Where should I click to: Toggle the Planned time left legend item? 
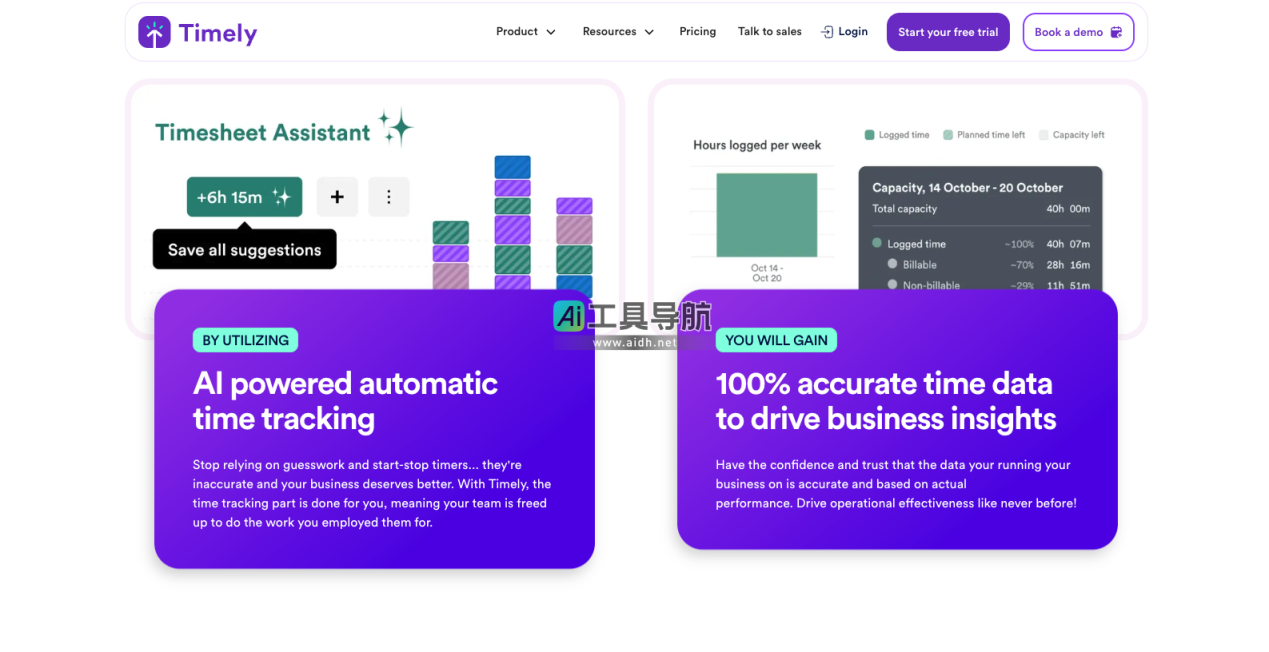click(x=984, y=135)
